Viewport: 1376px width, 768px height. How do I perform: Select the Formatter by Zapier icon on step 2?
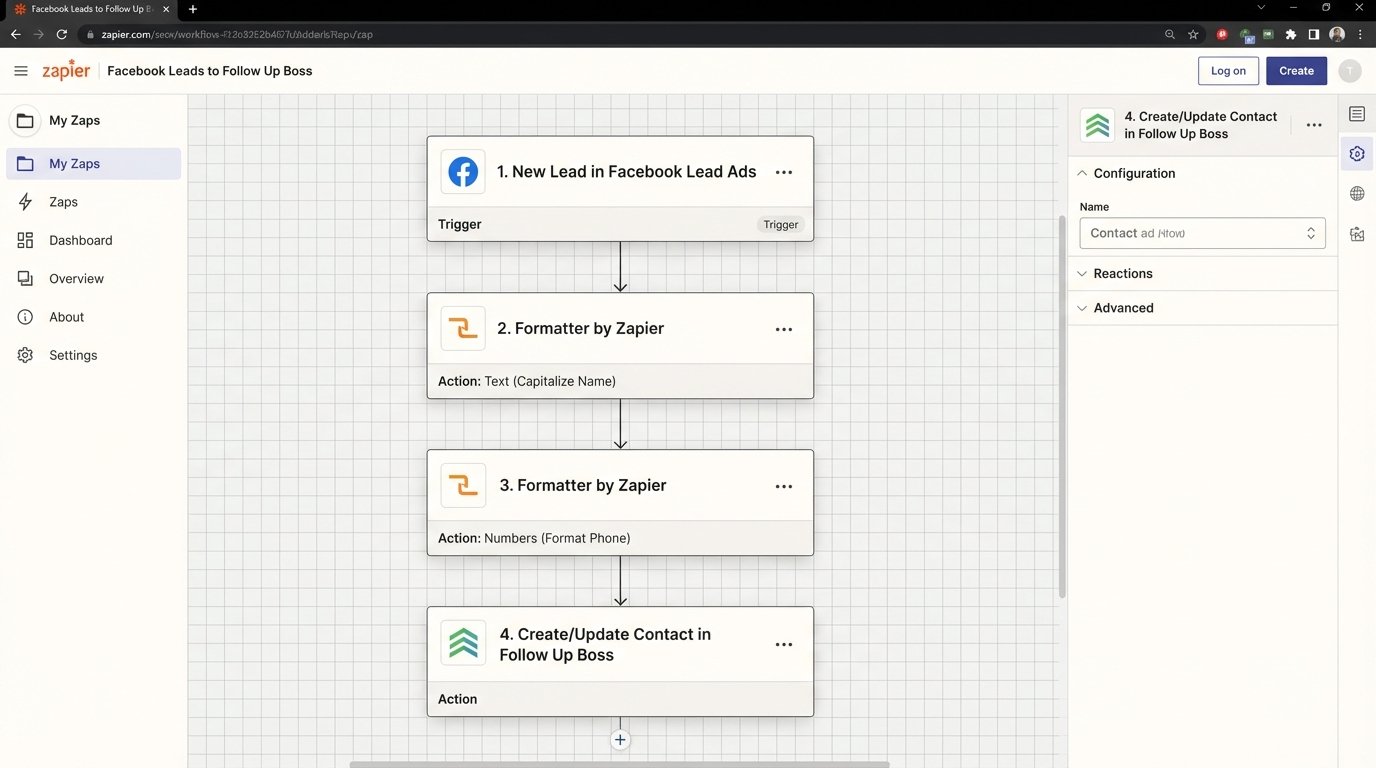462,328
